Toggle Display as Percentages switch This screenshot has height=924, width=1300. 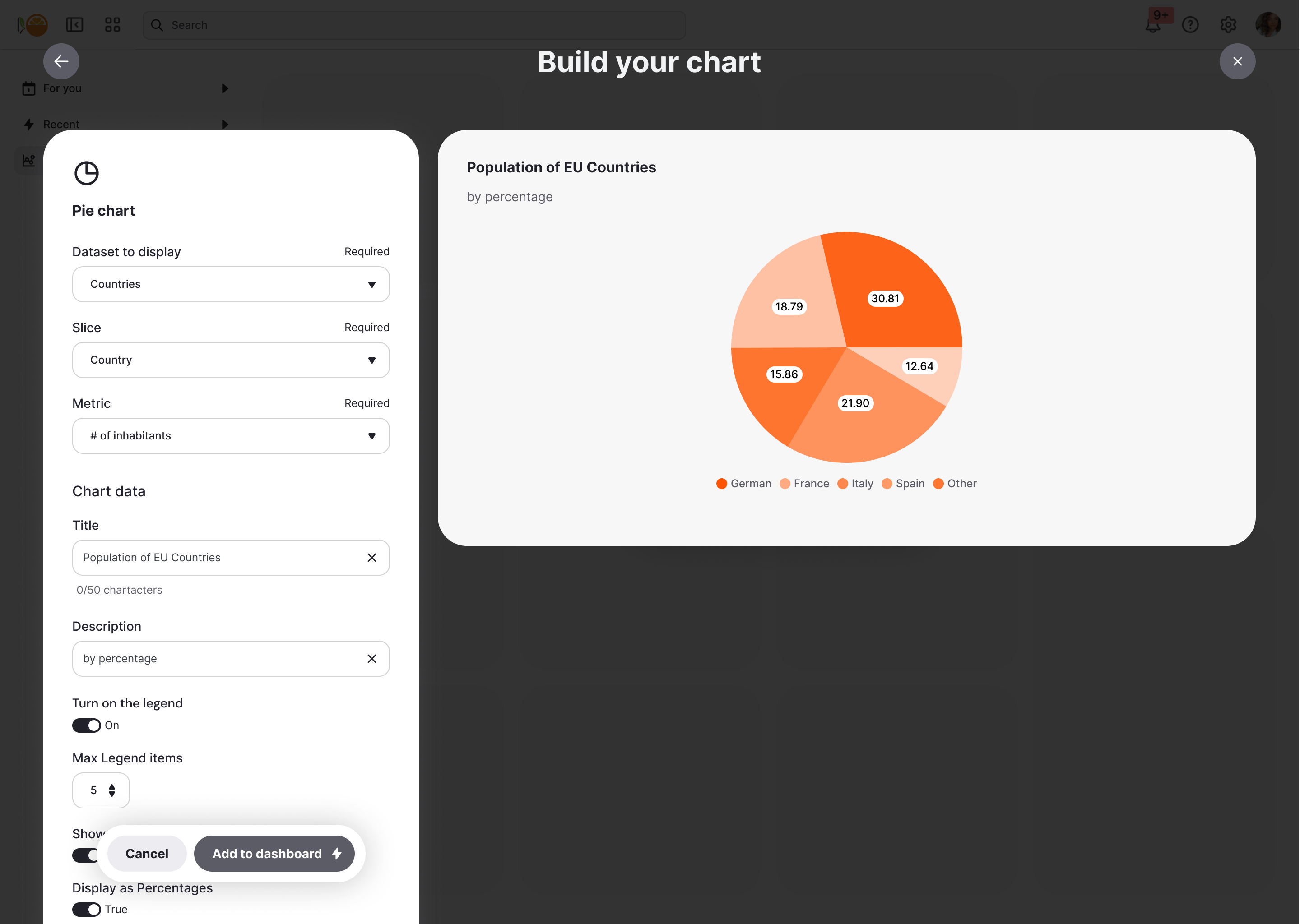pyautogui.click(x=87, y=909)
